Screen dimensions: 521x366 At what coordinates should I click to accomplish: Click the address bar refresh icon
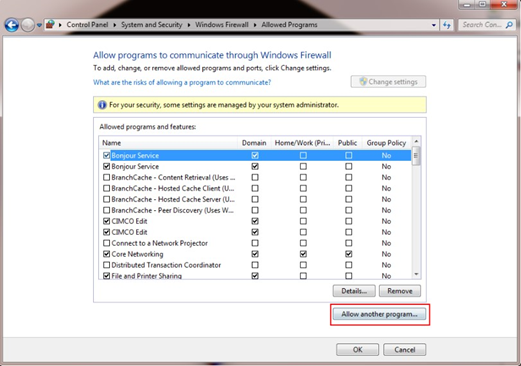(447, 25)
